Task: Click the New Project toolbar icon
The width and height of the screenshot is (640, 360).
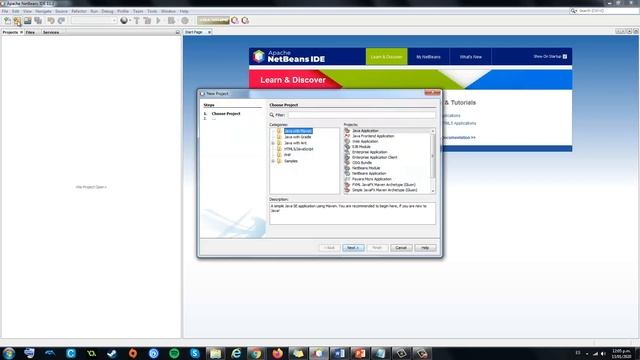Action: click(x=17, y=20)
